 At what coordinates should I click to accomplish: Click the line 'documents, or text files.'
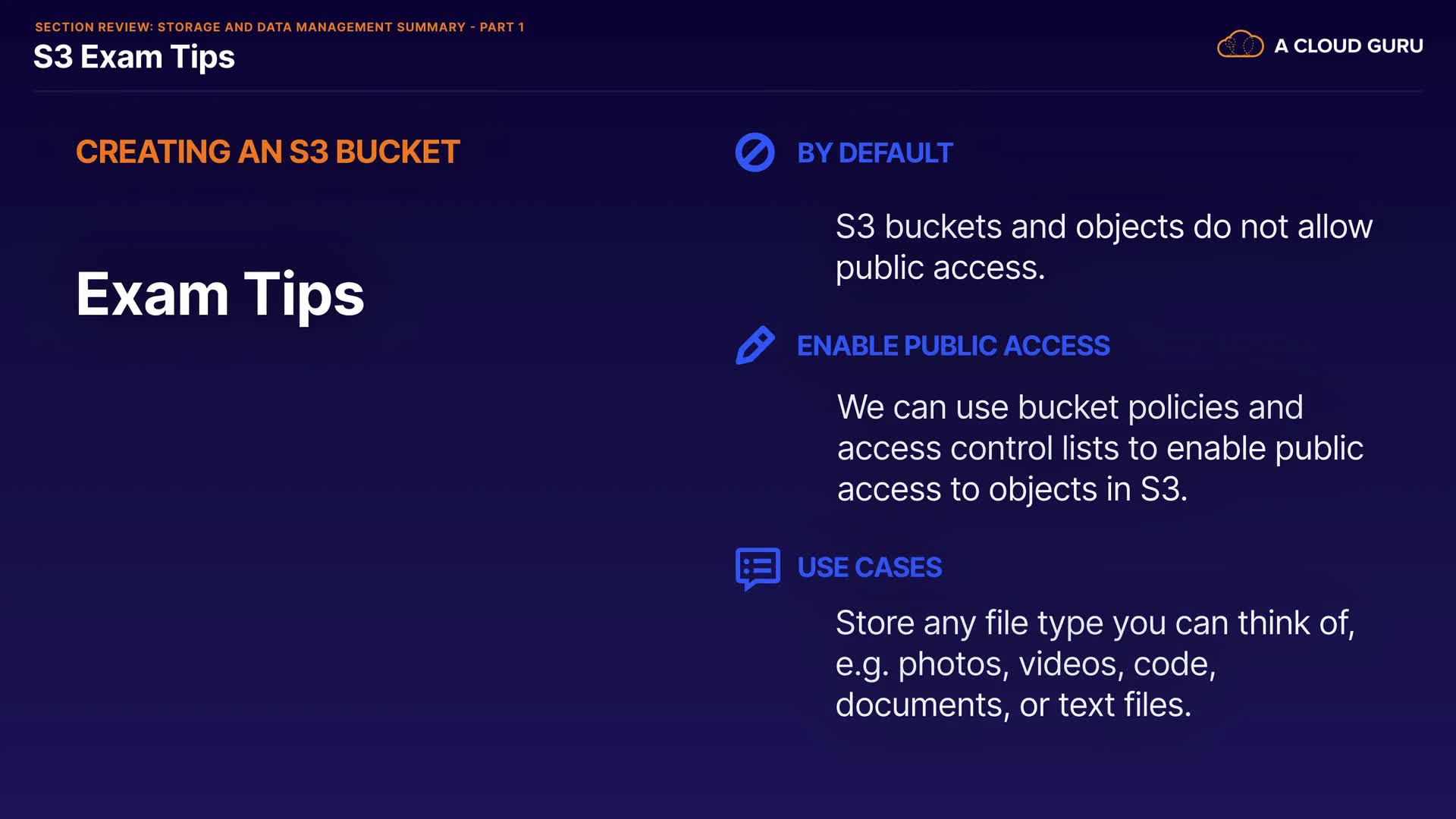pos(1013,705)
